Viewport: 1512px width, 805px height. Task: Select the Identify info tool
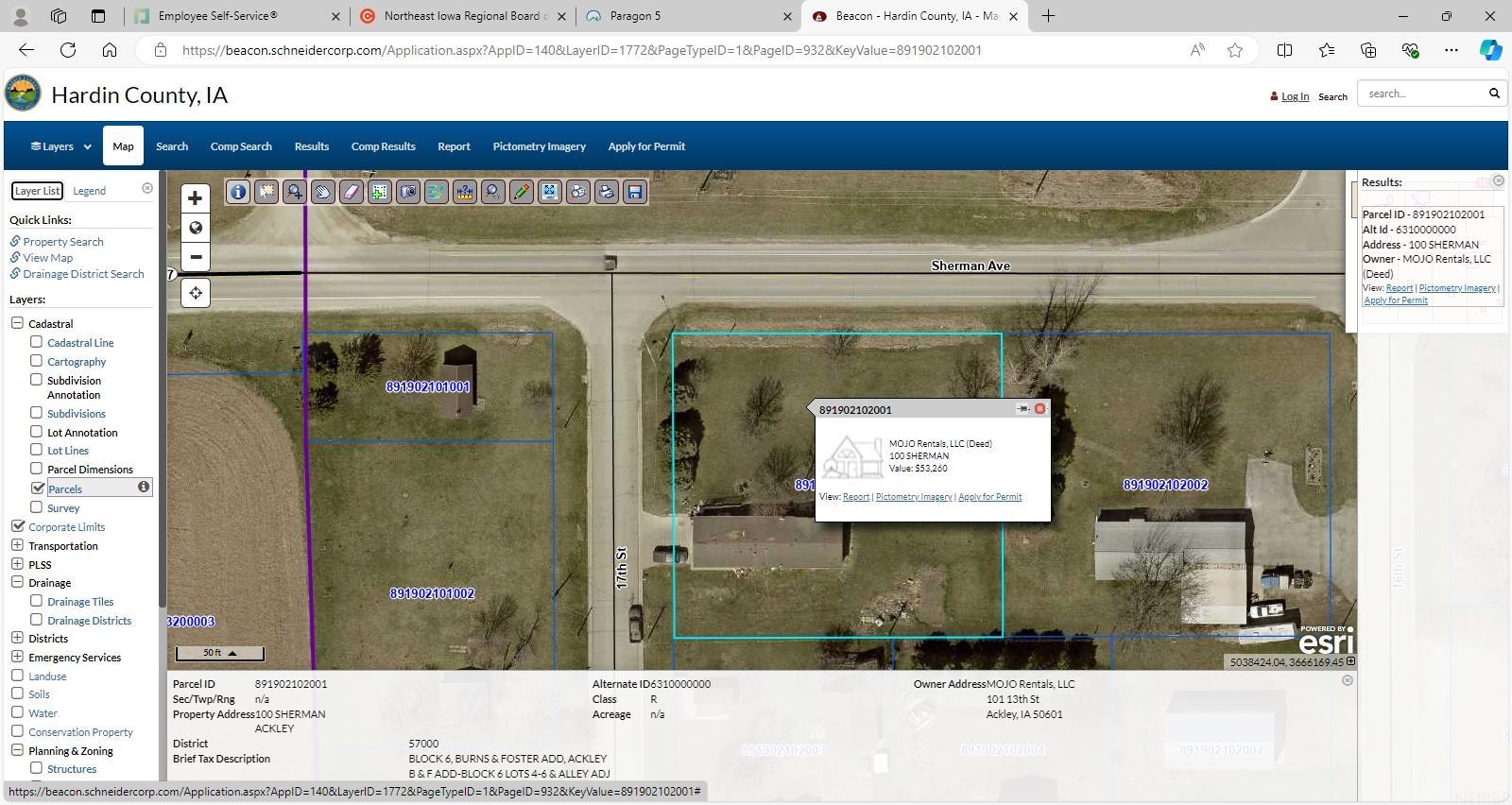tap(238, 192)
